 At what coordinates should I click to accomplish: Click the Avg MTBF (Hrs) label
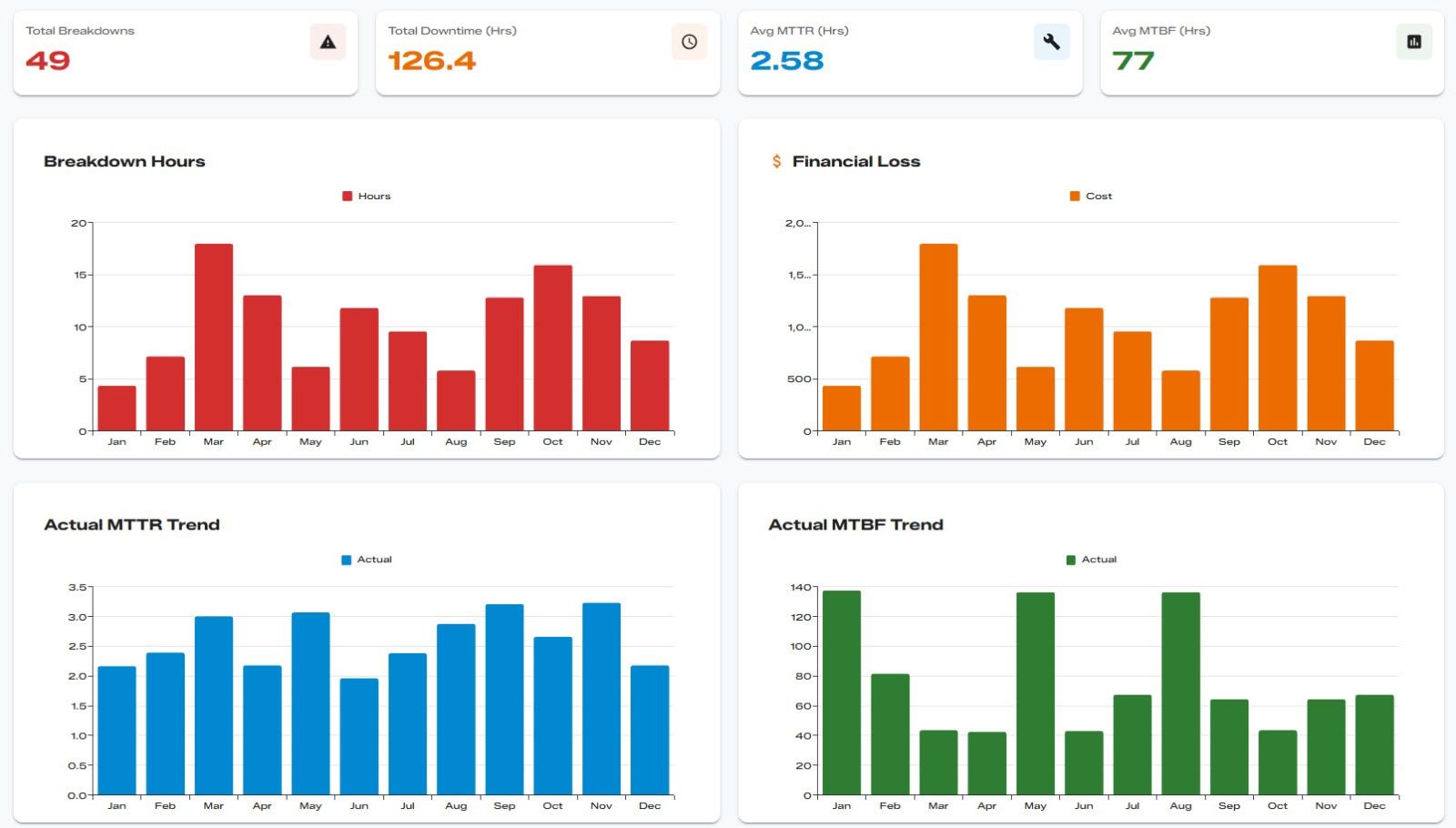click(x=1161, y=31)
